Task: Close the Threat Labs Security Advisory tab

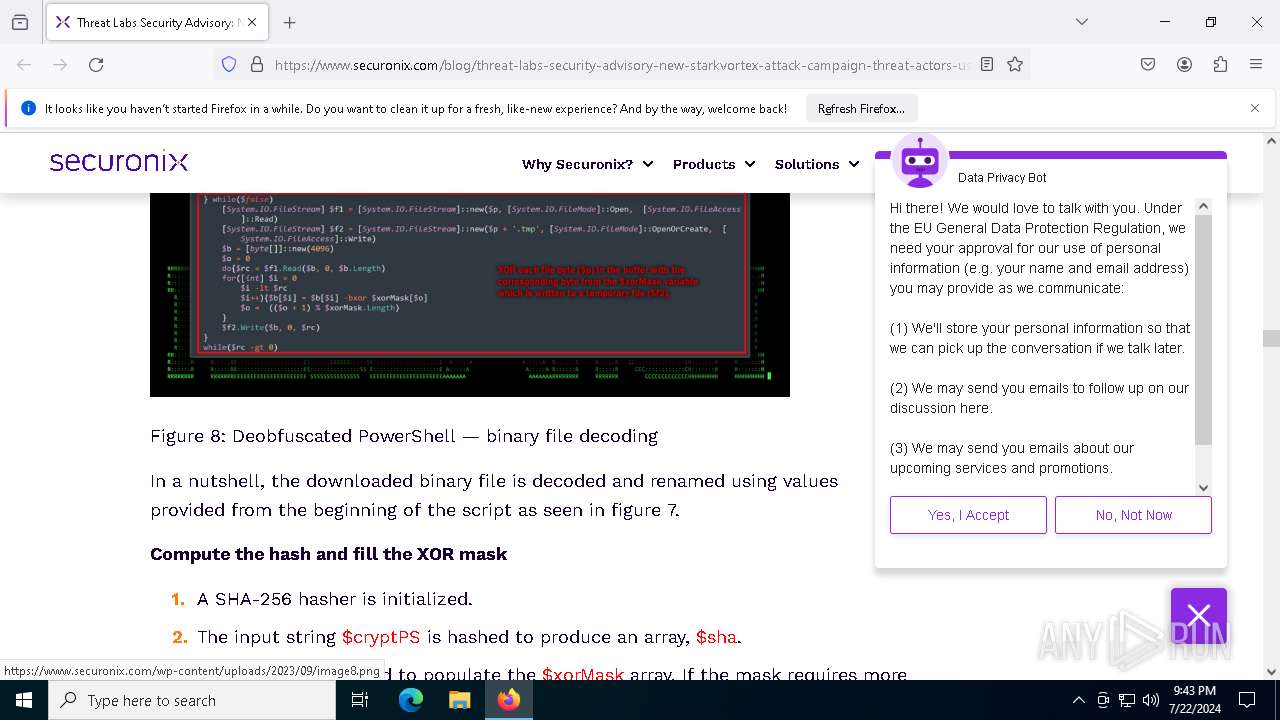Action: pyautogui.click(x=252, y=22)
